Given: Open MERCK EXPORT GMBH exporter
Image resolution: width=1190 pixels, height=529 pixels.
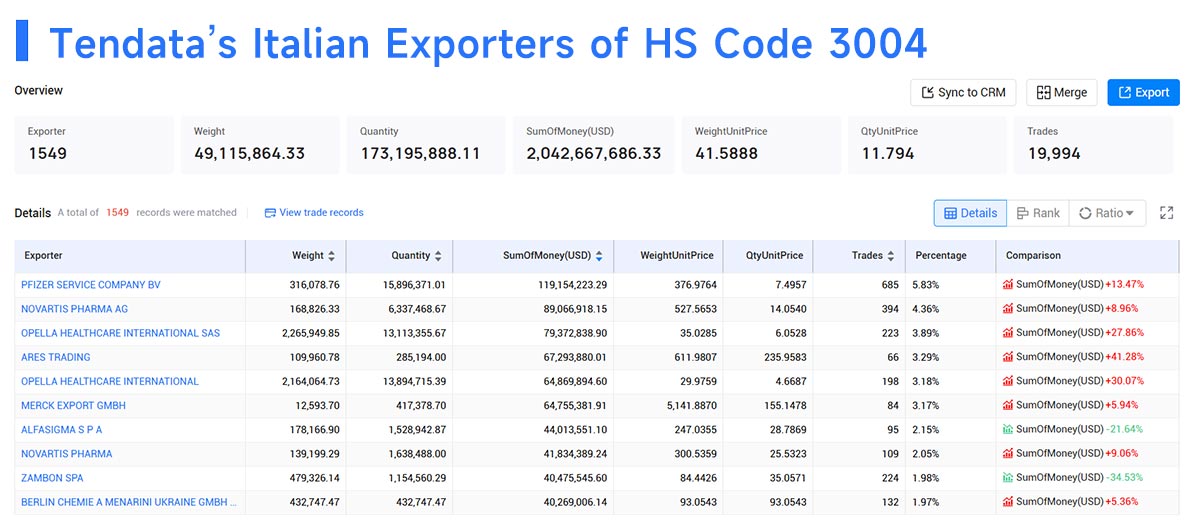Looking at the screenshot, I should click(74, 406).
